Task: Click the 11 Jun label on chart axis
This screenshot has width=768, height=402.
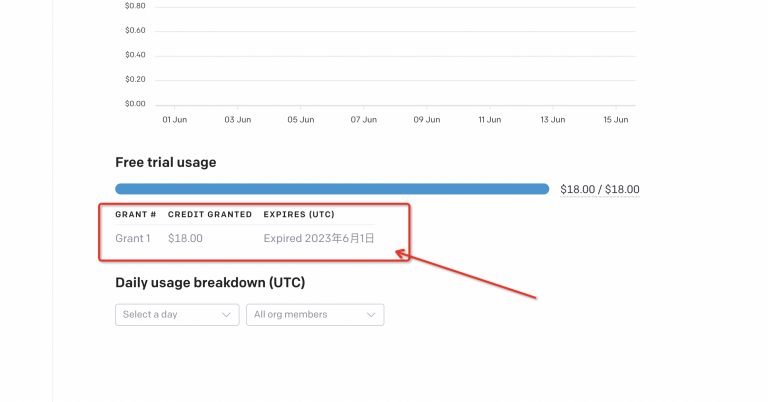Action: (x=490, y=119)
